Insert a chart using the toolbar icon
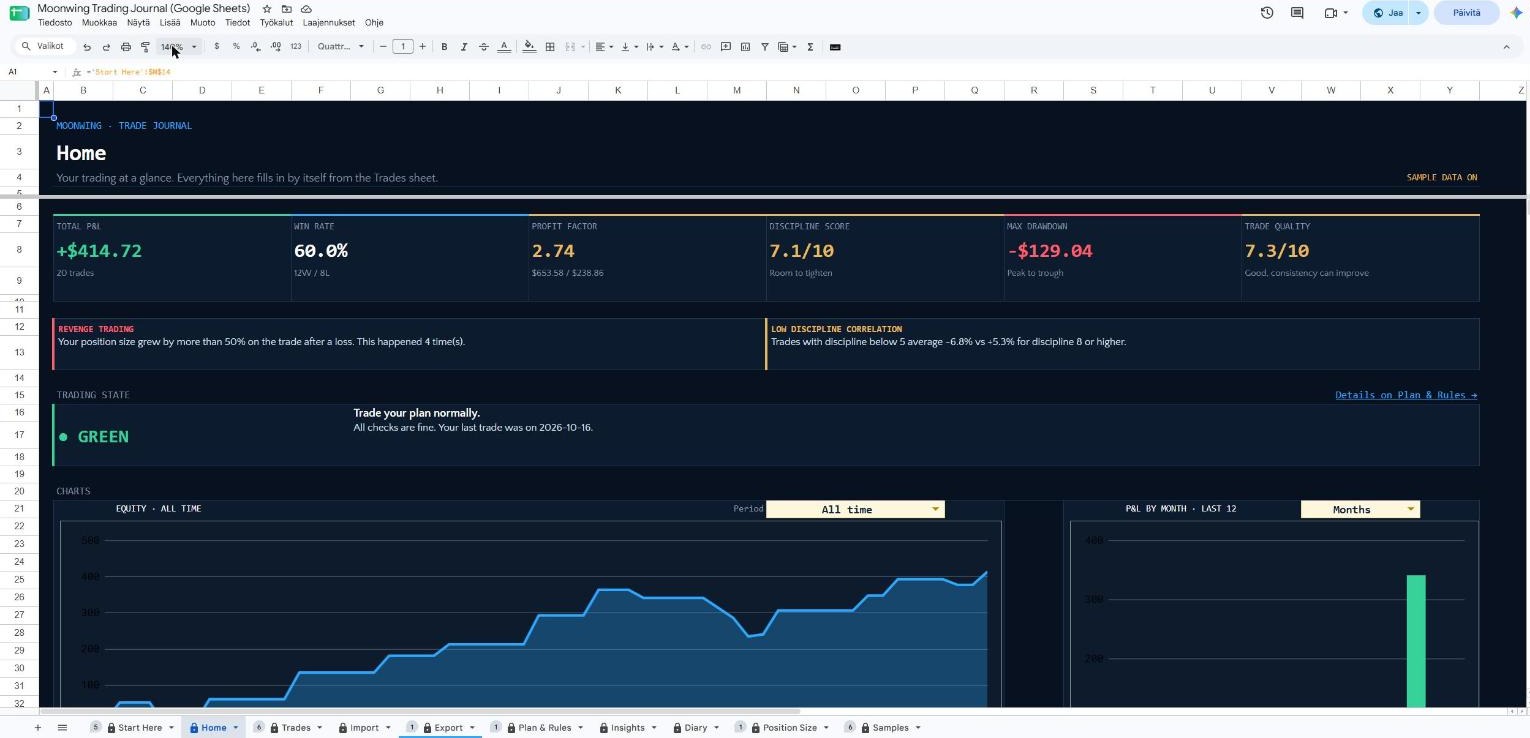Screen dimensions: 1530x738 click(x=746, y=47)
